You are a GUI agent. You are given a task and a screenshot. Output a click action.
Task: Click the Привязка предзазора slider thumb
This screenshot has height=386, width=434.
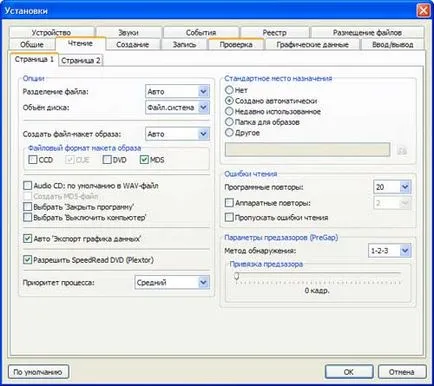(237, 276)
